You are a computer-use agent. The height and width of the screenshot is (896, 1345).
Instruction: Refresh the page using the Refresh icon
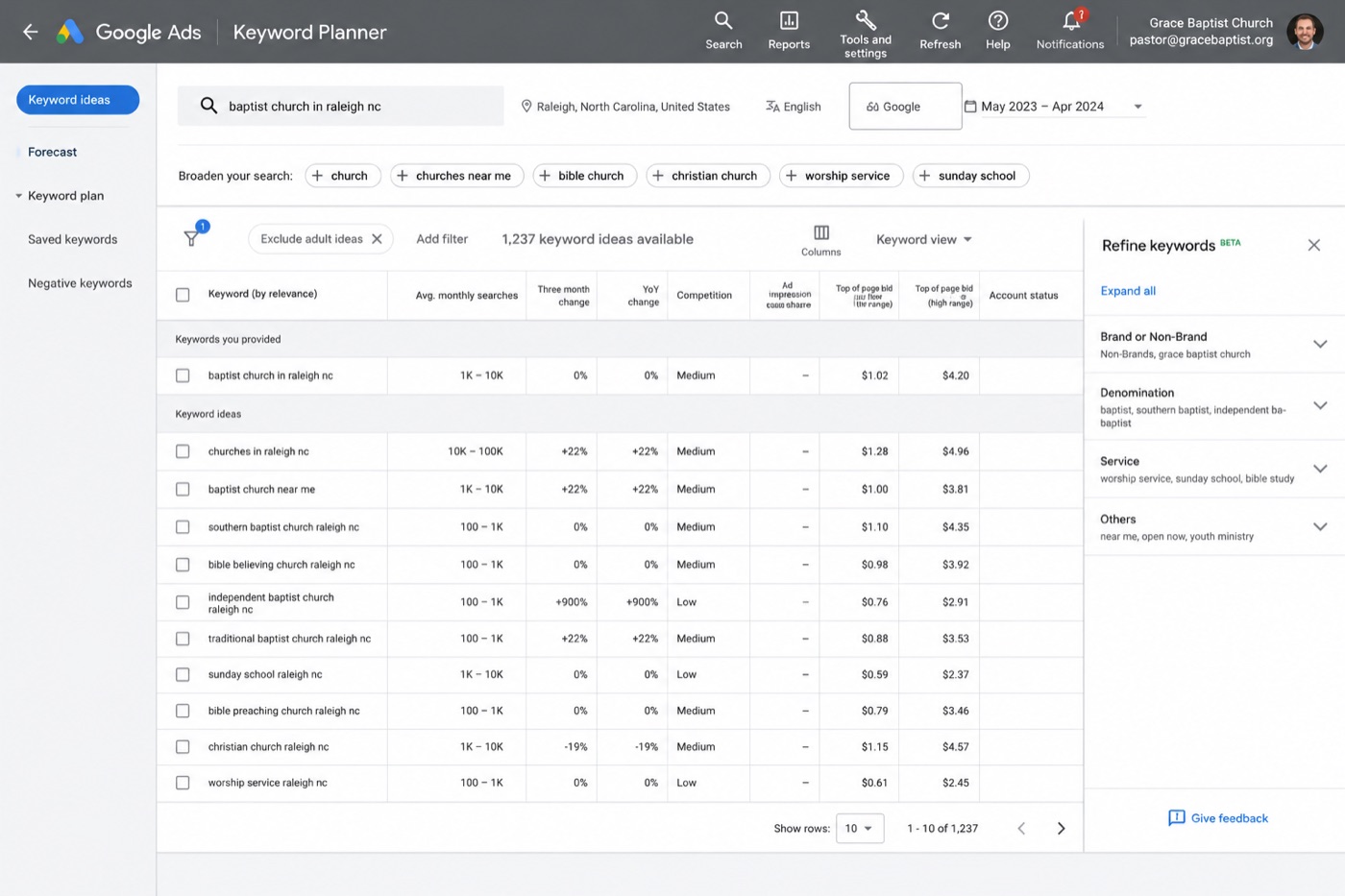(x=940, y=31)
